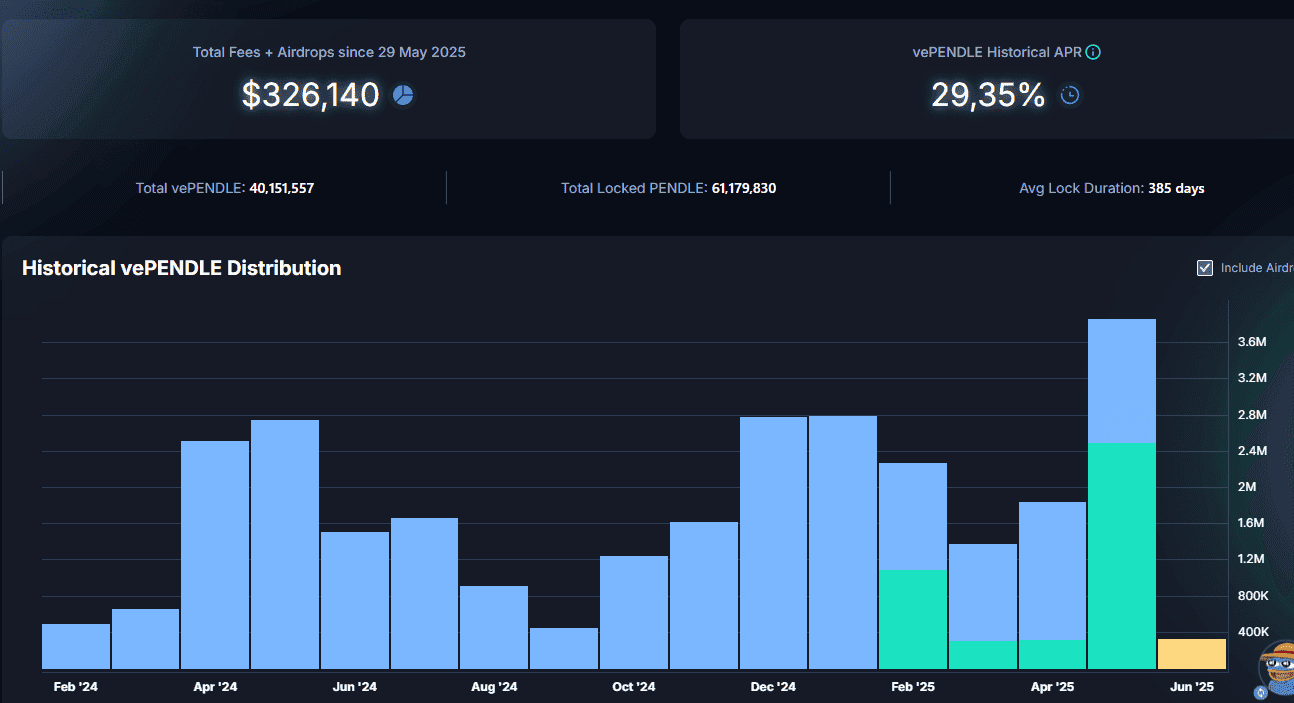Click the 3.6M y-axis label
The image size is (1294, 703).
[x=1252, y=342]
